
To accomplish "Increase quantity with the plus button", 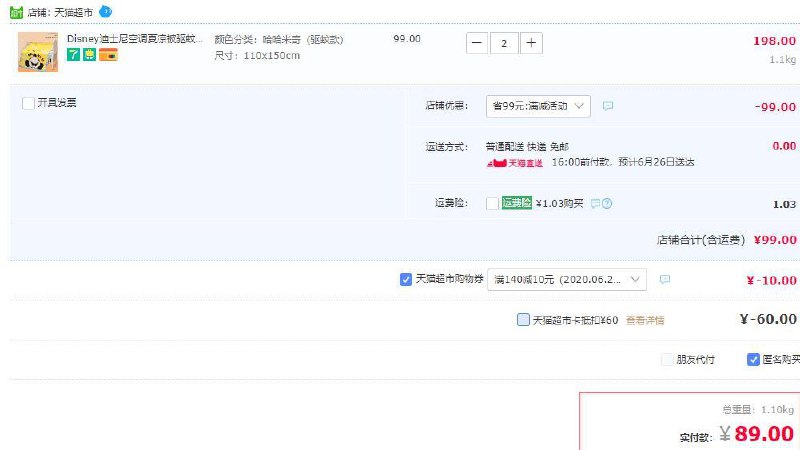I will 531,43.
